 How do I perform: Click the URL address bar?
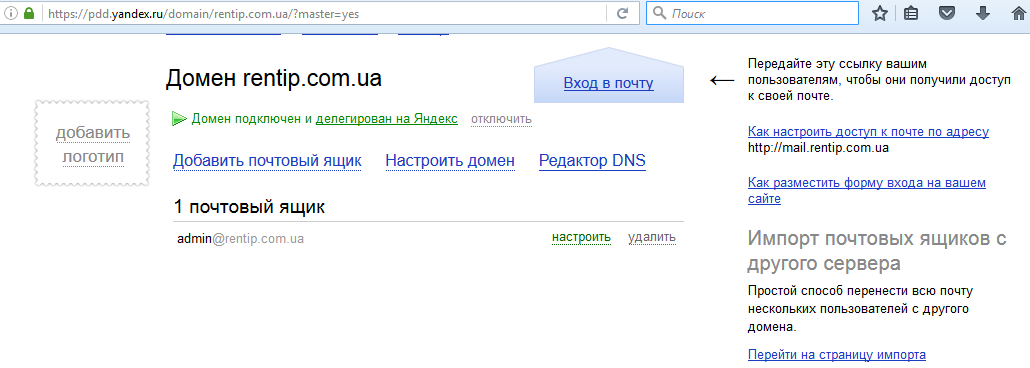325,13
